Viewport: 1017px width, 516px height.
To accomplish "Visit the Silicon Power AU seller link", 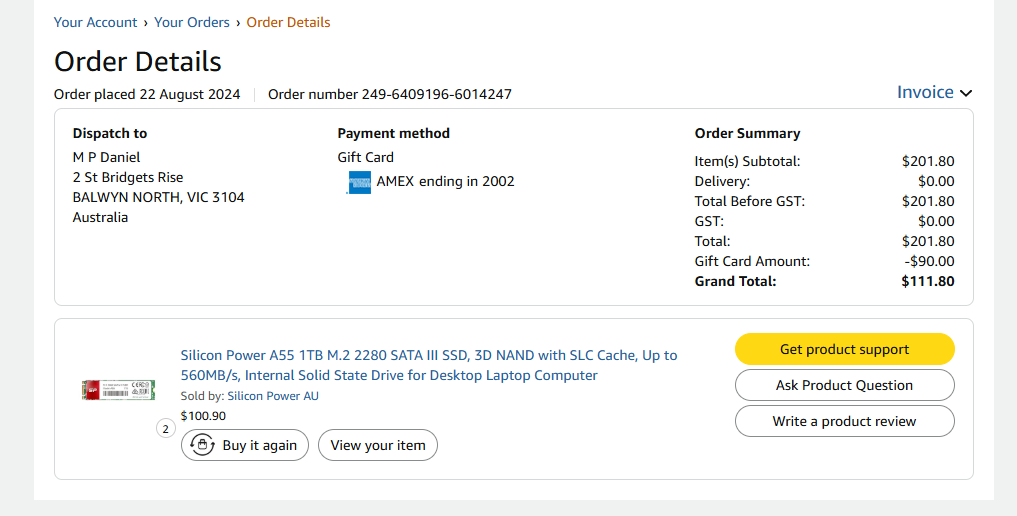I will [x=273, y=396].
